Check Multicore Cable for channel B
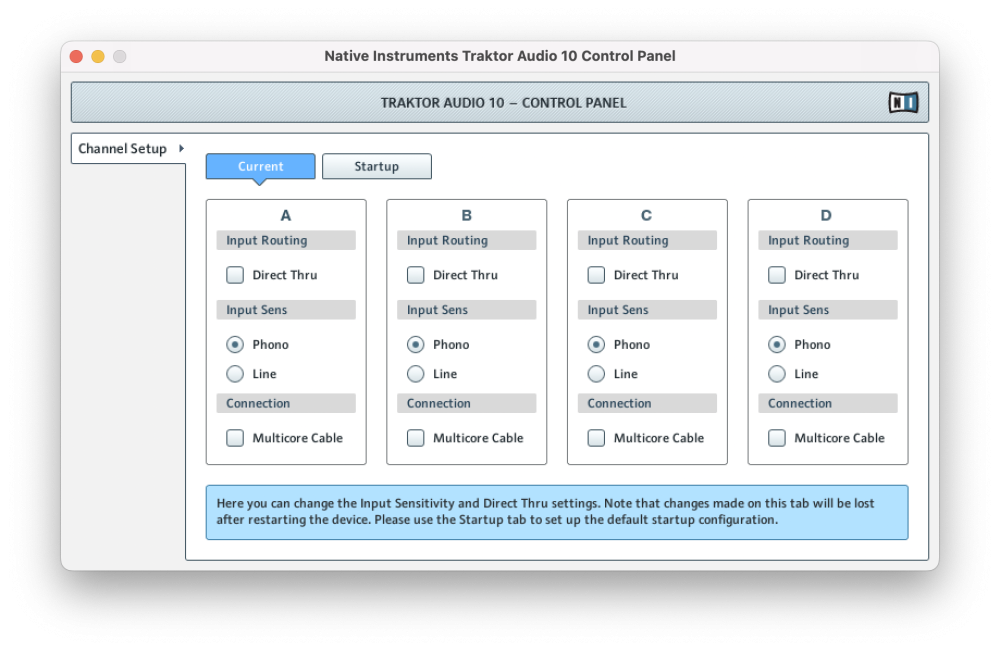1000x651 pixels. [x=416, y=438]
